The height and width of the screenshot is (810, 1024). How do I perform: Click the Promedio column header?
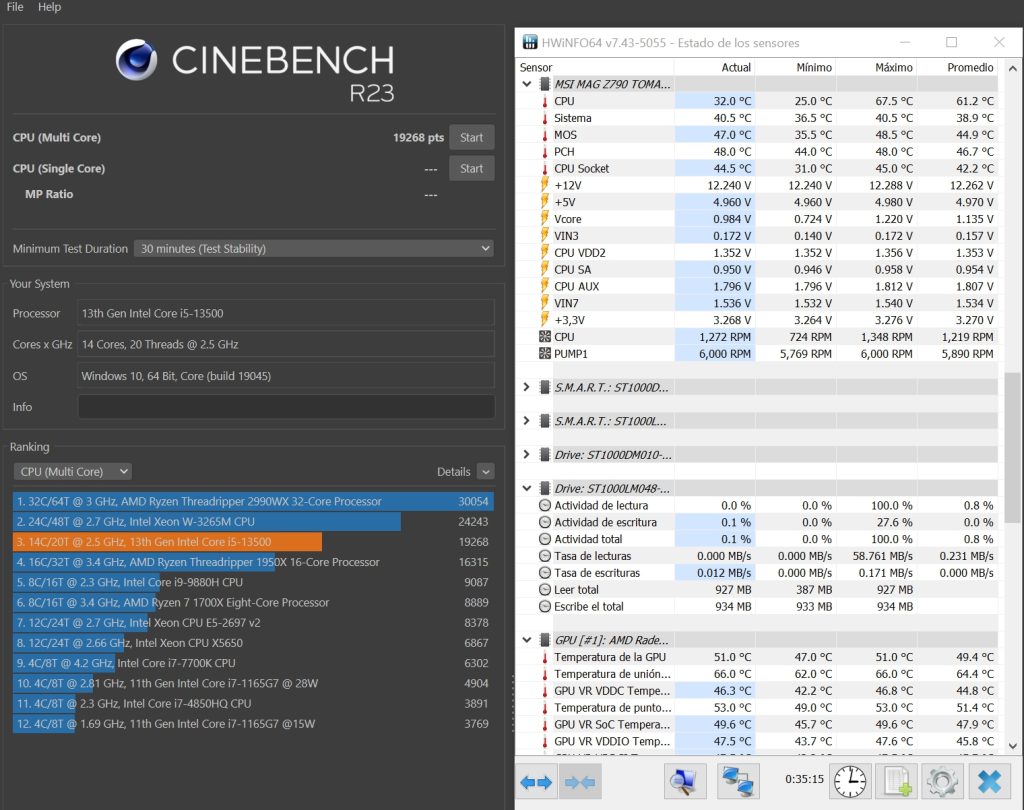[x=957, y=67]
